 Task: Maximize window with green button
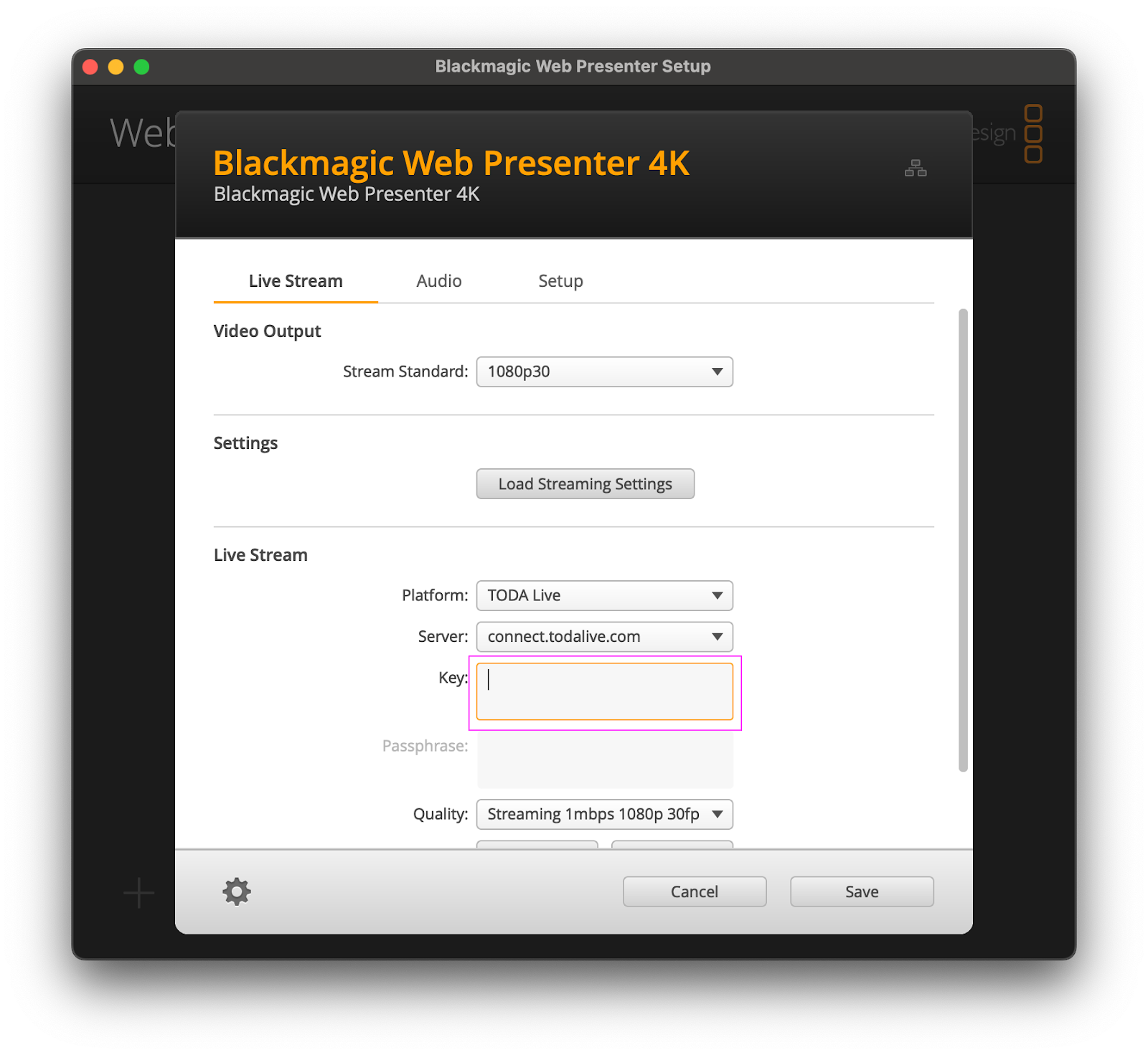[x=141, y=67]
